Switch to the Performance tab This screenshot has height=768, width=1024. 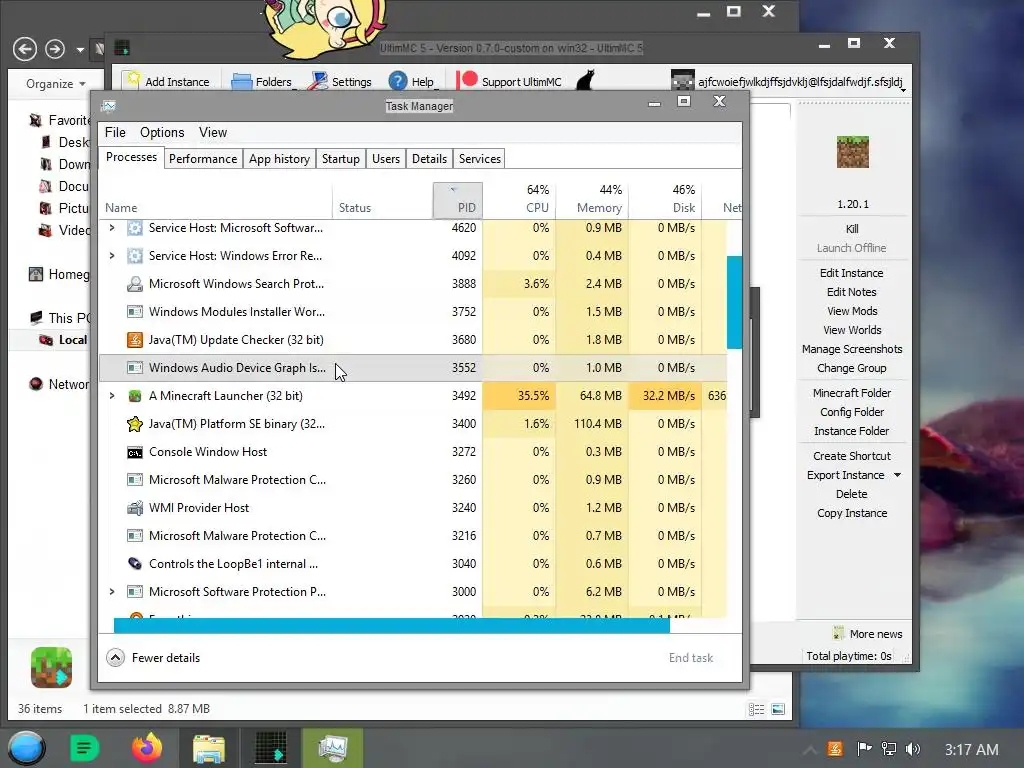tap(203, 159)
